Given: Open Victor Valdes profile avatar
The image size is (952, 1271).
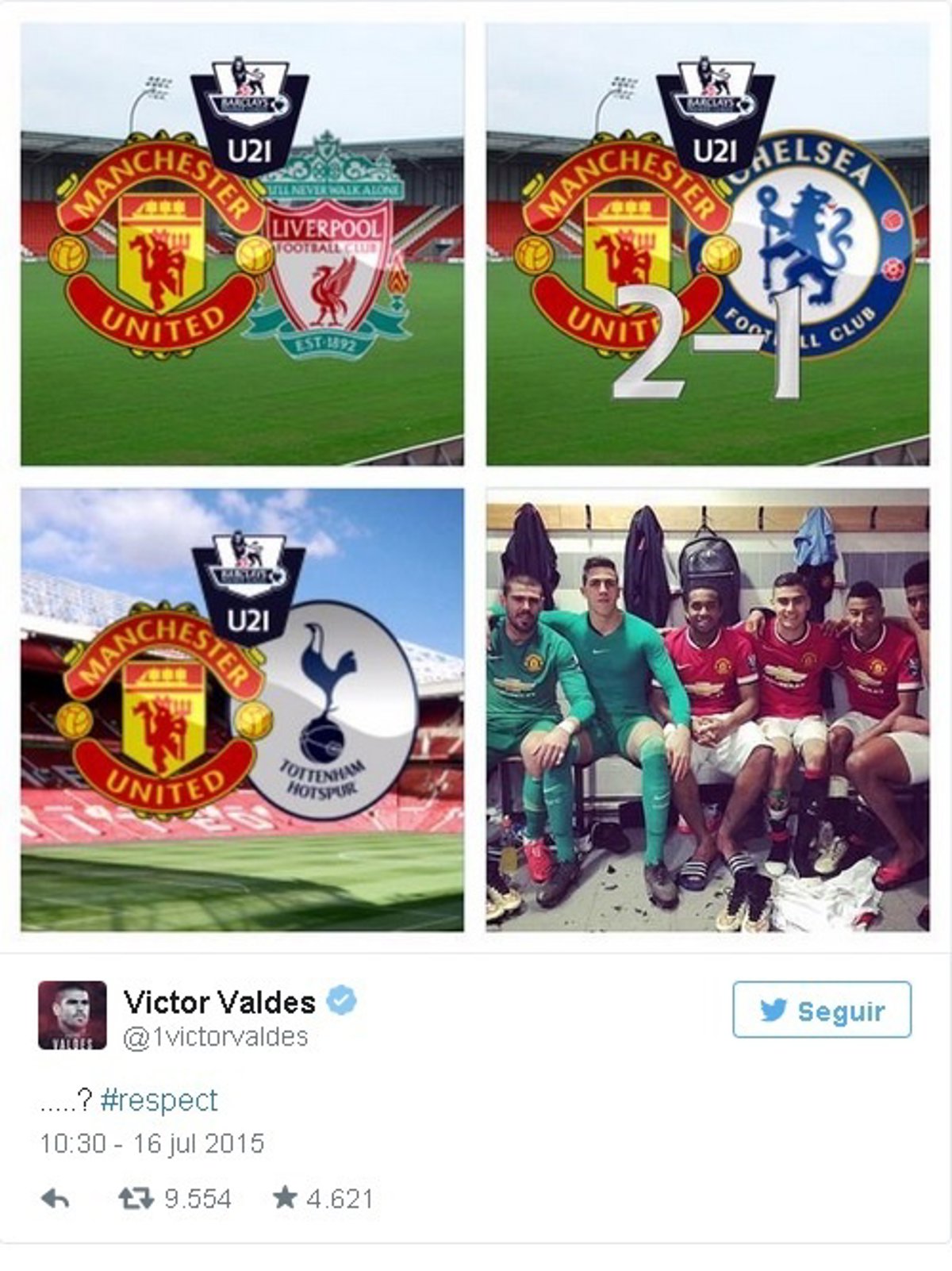Looking at the screenshot, I should click(x=72, y=1015).
